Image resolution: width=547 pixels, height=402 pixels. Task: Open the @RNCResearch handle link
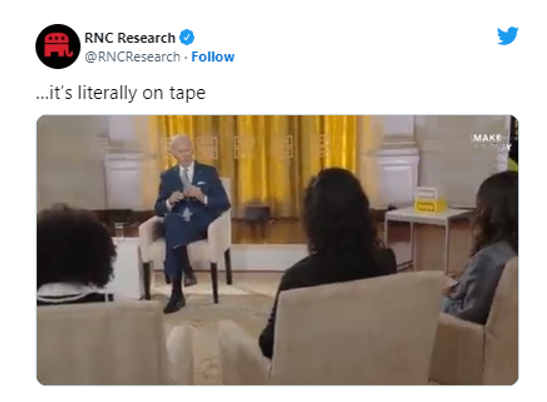pos(133,57)
